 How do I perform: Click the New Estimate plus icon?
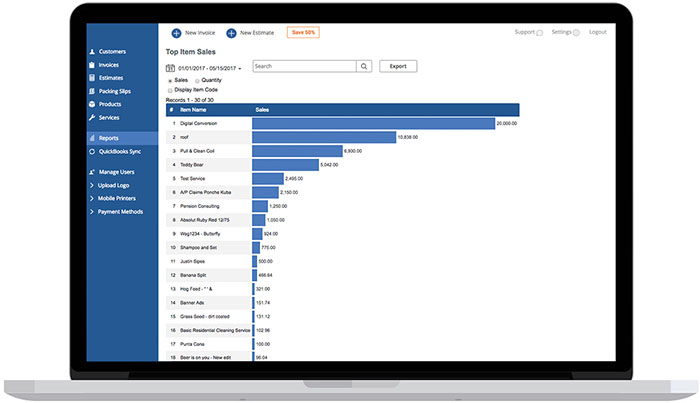[x=231, y=33]
